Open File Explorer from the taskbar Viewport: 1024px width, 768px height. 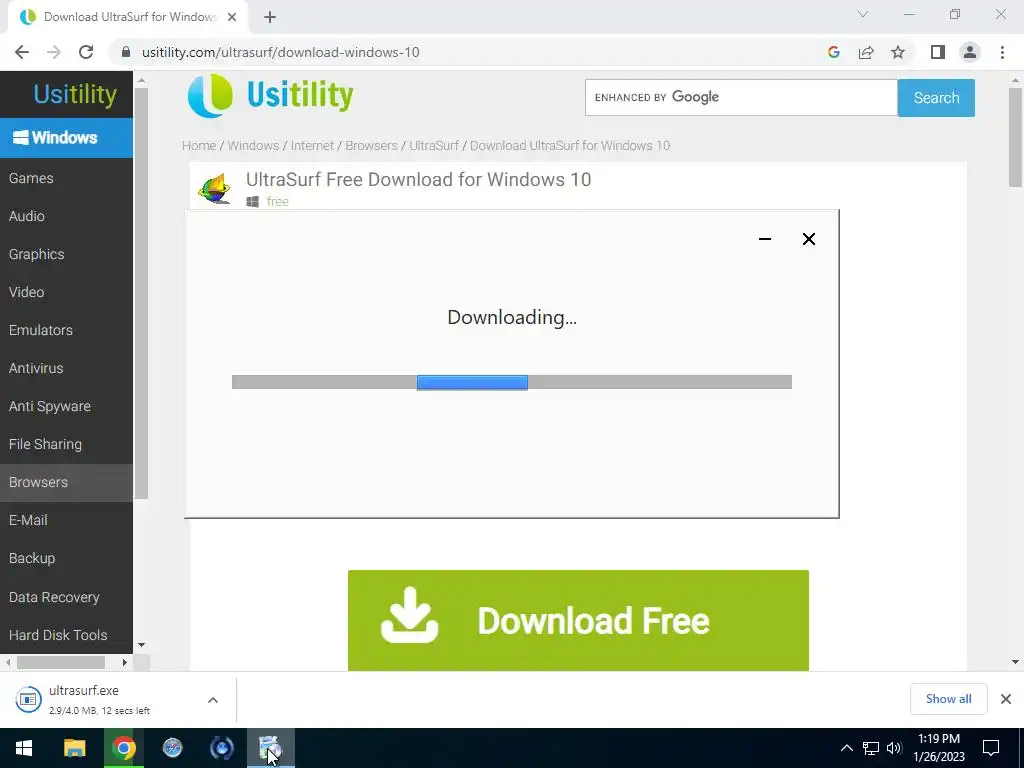point(74,748)
